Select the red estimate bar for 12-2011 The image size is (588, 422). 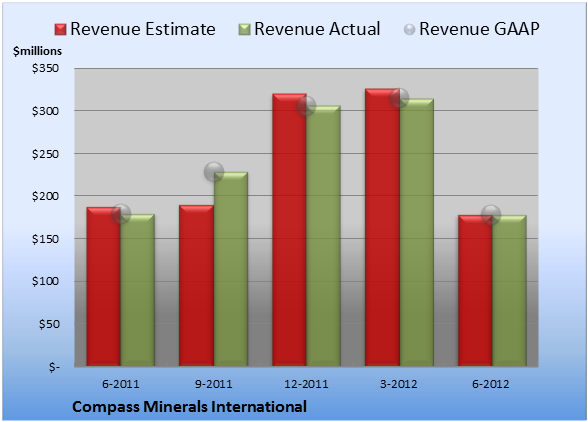point(289,230)
